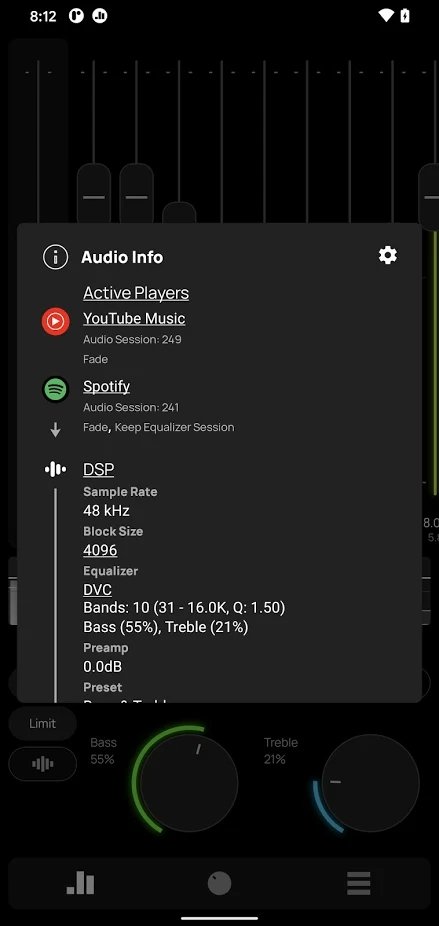
Task: Toggle waveform pill button under Limit
Action: 43,764
